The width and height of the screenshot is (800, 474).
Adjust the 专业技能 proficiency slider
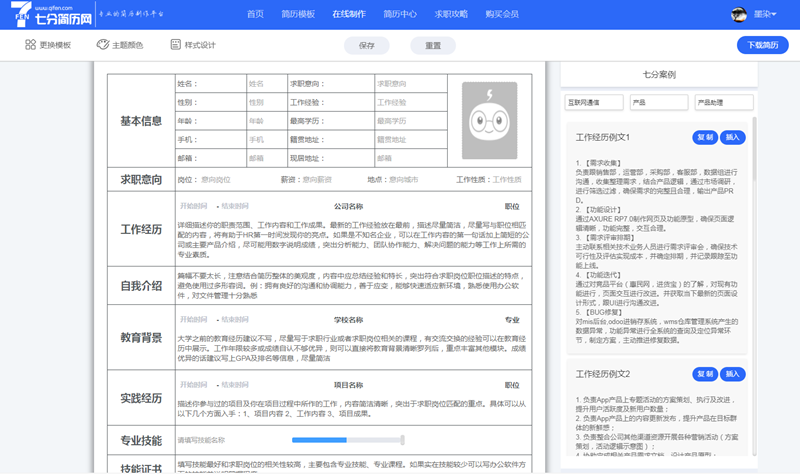(348, 440)
